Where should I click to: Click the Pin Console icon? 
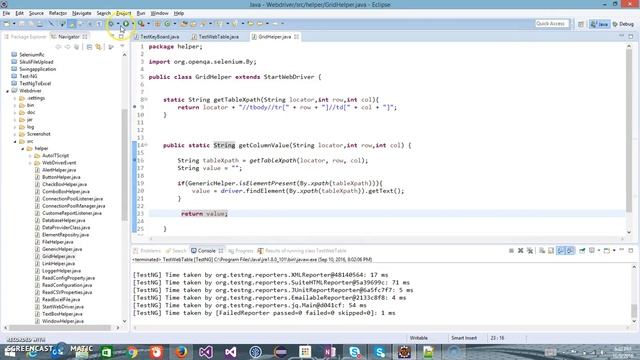(x=582, y=251)
